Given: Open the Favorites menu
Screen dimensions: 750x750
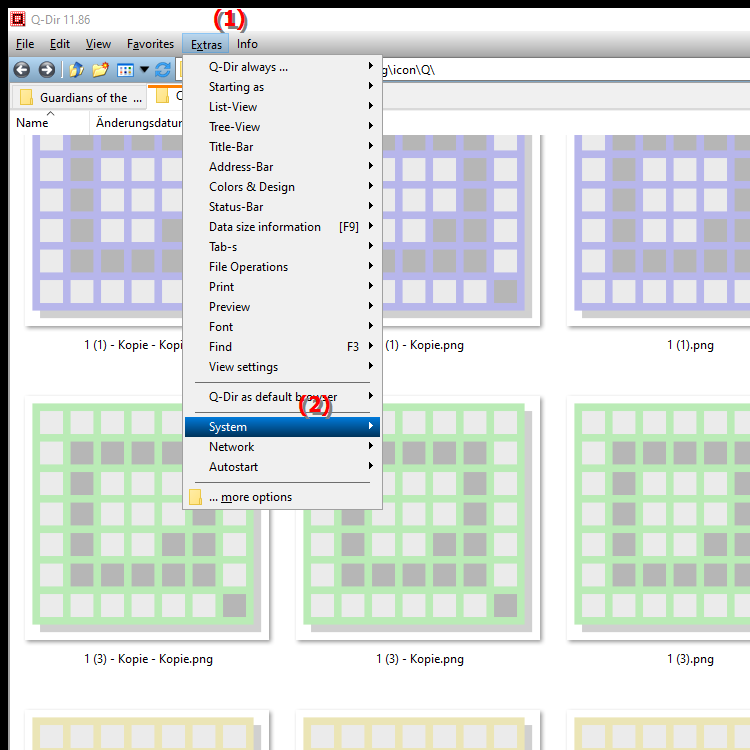Looking at the screenshot, I should click(150, 44).
